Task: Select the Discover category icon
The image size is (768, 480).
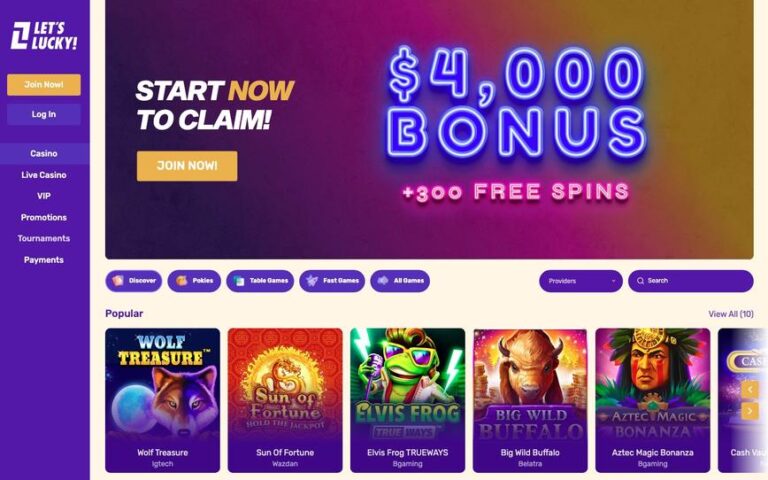Action: click(118, 281)
